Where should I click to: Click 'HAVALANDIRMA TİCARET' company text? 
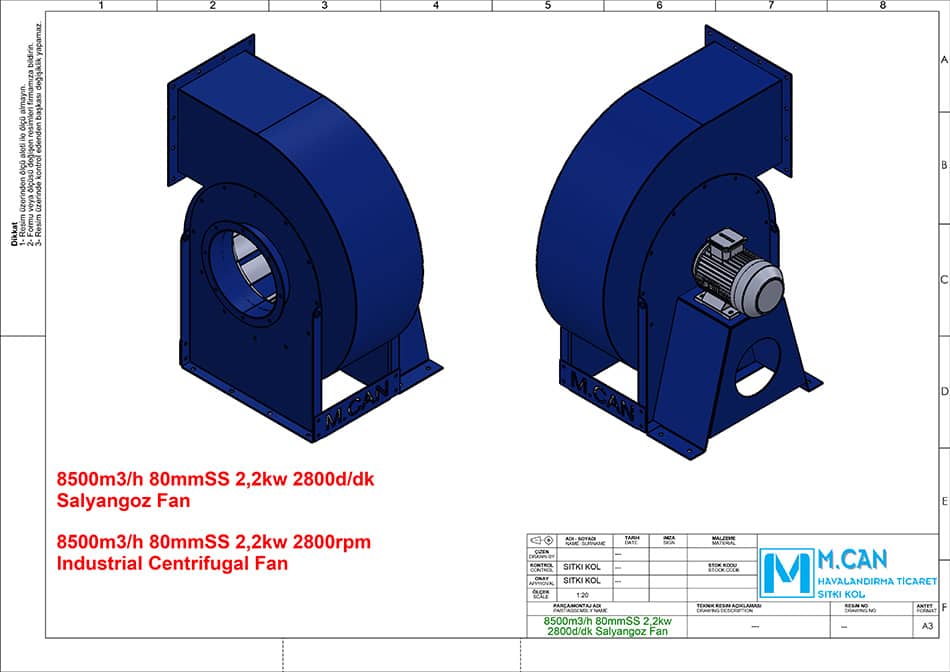click(876, 581)
